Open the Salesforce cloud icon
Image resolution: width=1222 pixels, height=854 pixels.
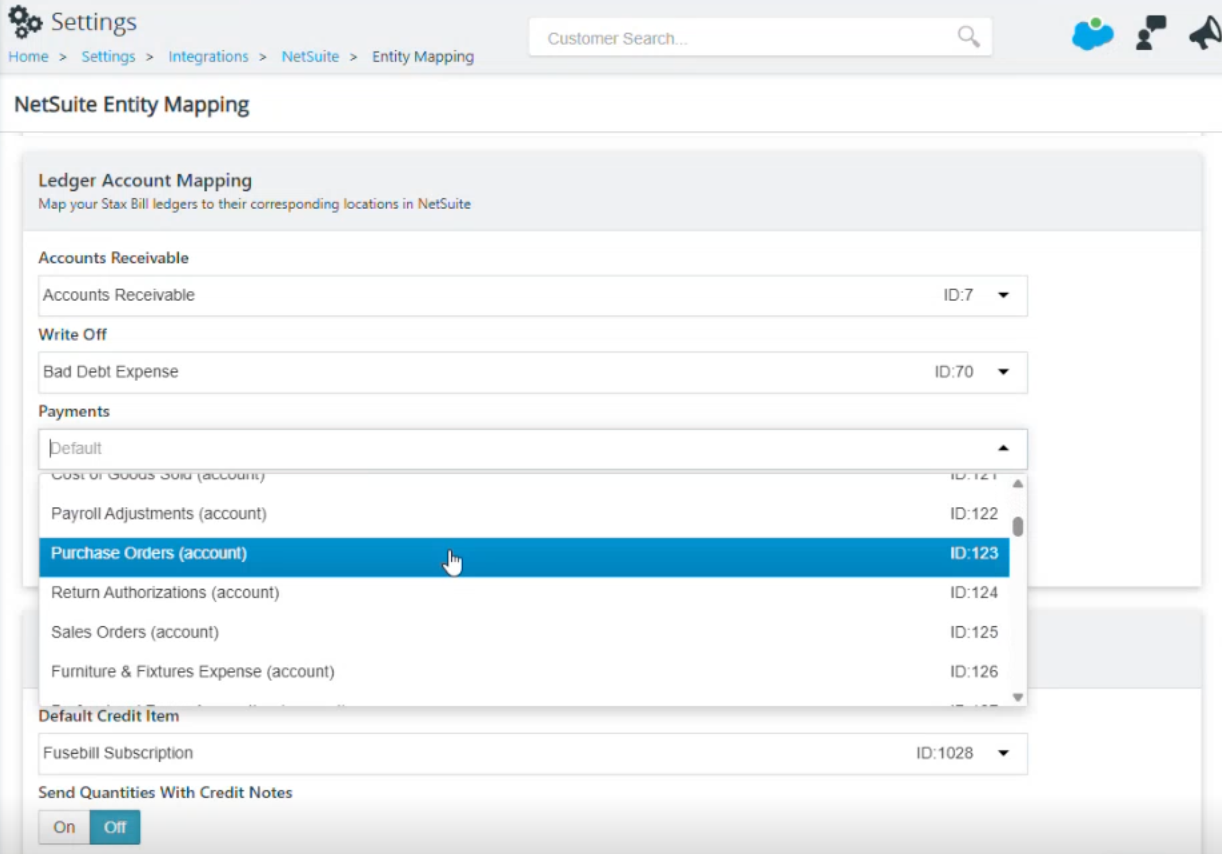1092,34
